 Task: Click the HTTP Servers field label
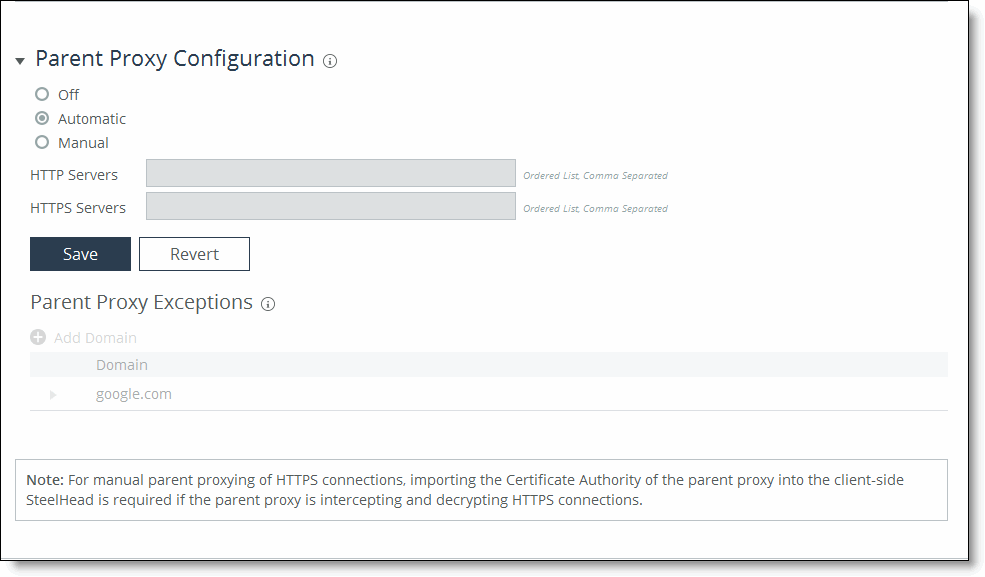(74, 175)
